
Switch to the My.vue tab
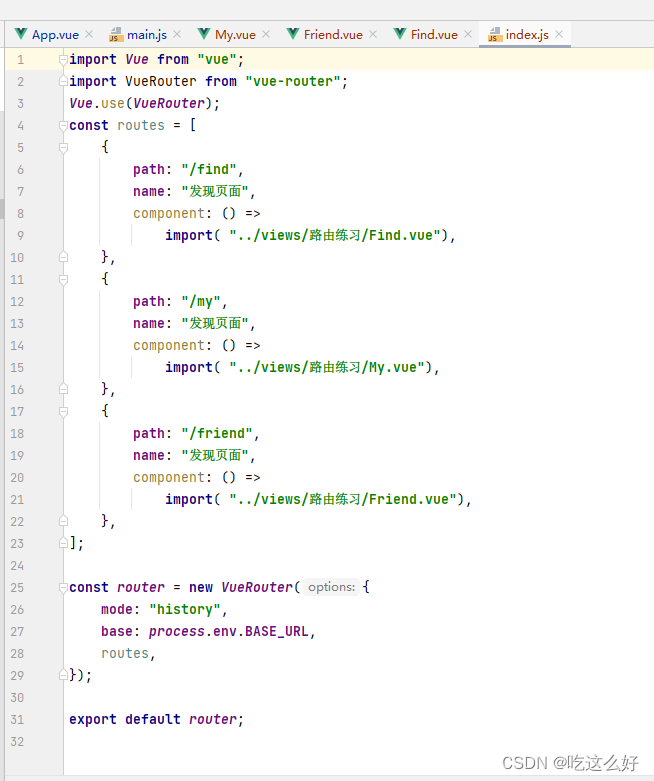tap(235, 34)
